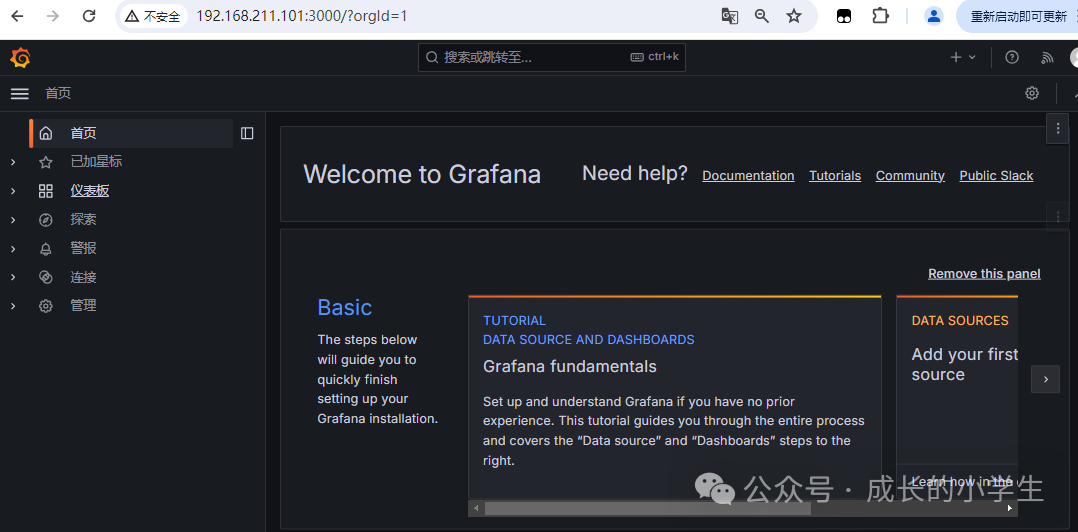The height and width of the screenshot is (532, 1078).
Task: Open the Public Slack link
Action: [x=996, y=176]
